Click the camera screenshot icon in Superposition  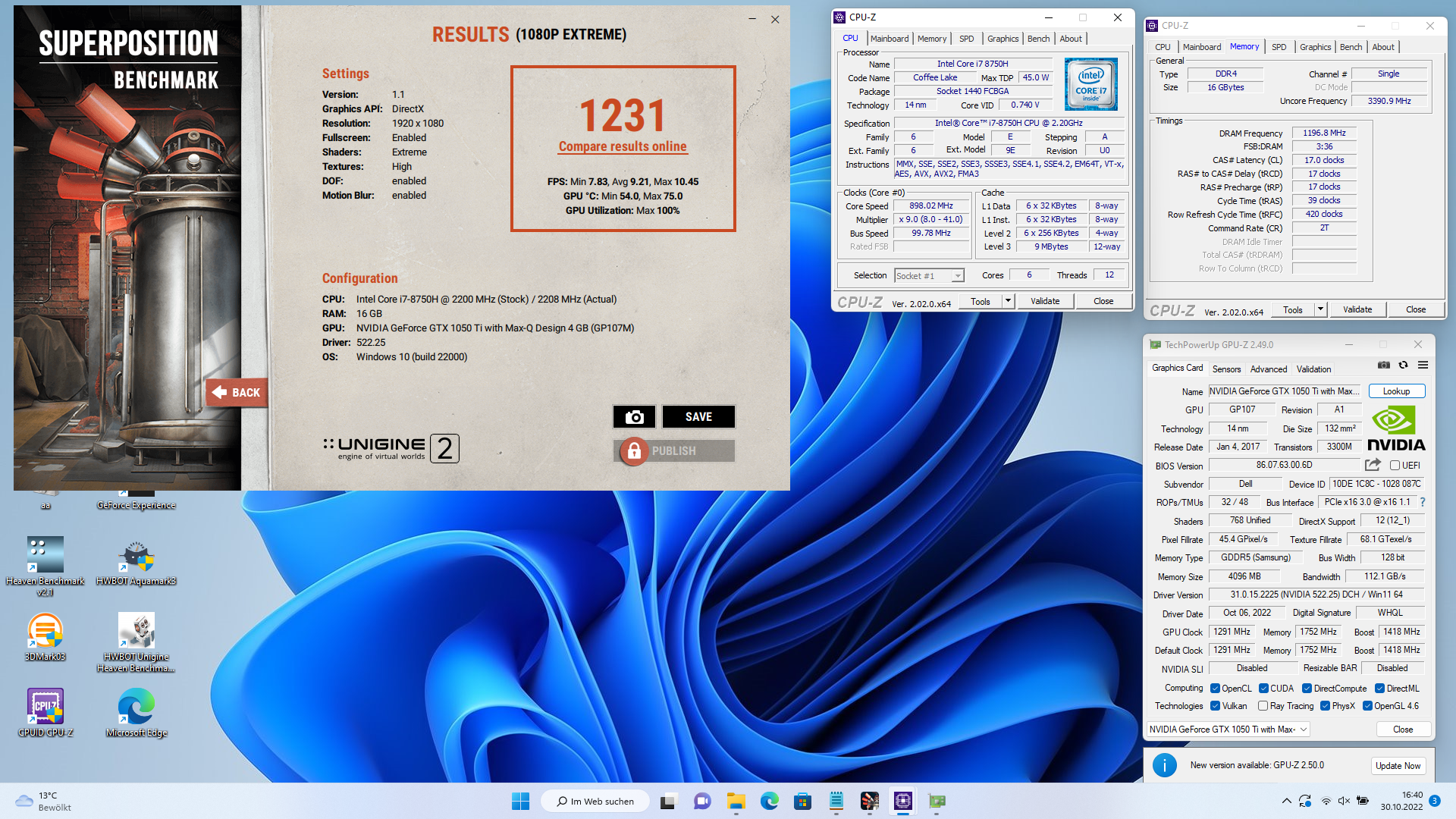pos(634,416)
